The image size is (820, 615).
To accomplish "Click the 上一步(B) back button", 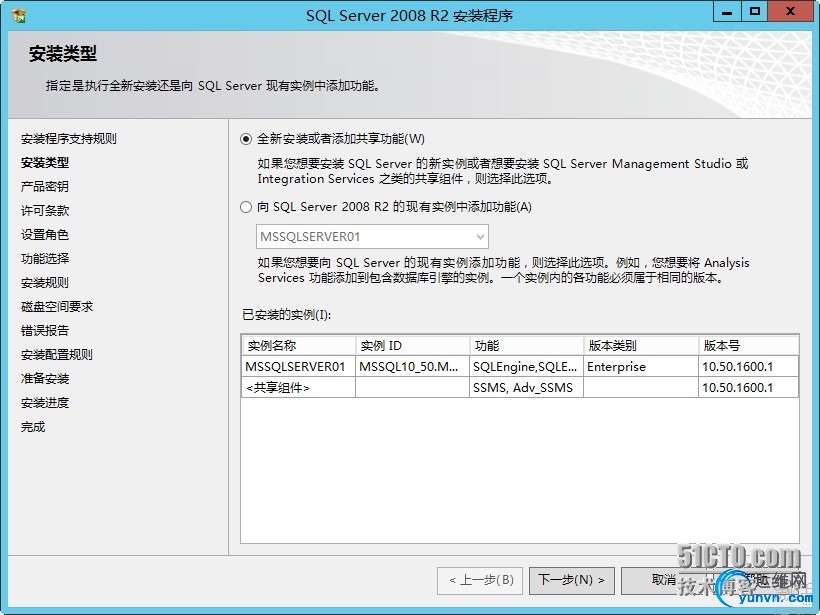I will coord(480,580).
